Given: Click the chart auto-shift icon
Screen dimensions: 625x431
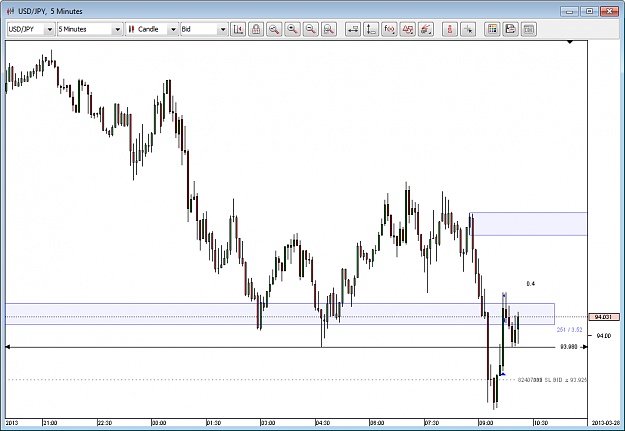Looking at the screenshot, I should pos(238,29).
